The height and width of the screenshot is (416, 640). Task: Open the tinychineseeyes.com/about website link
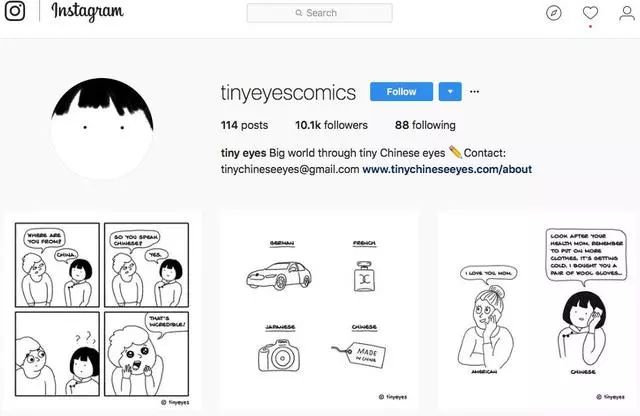tap(447, 169)
